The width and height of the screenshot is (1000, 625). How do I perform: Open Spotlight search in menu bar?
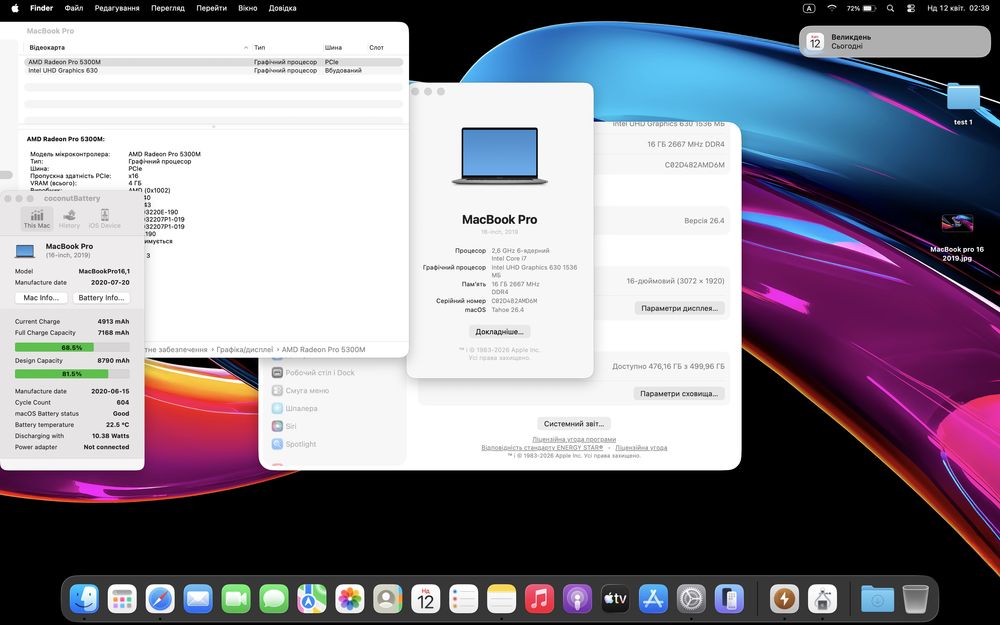click(890, 8)
